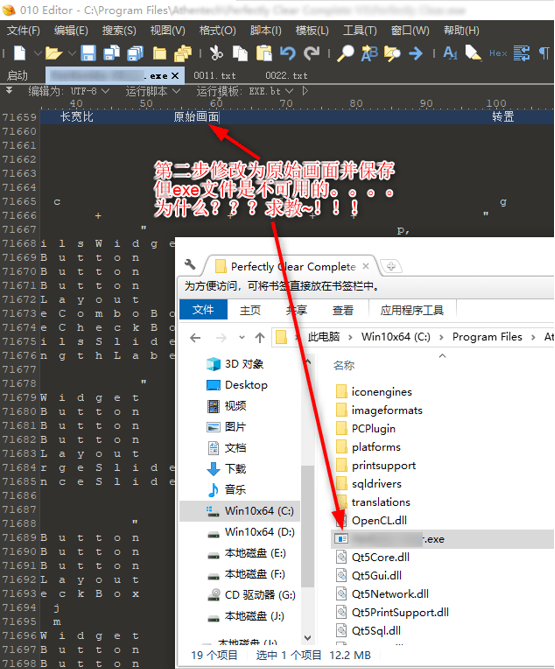555x669 pixels.
Task: Expand the Open File dropdown arrow
Action: (72, 53)
